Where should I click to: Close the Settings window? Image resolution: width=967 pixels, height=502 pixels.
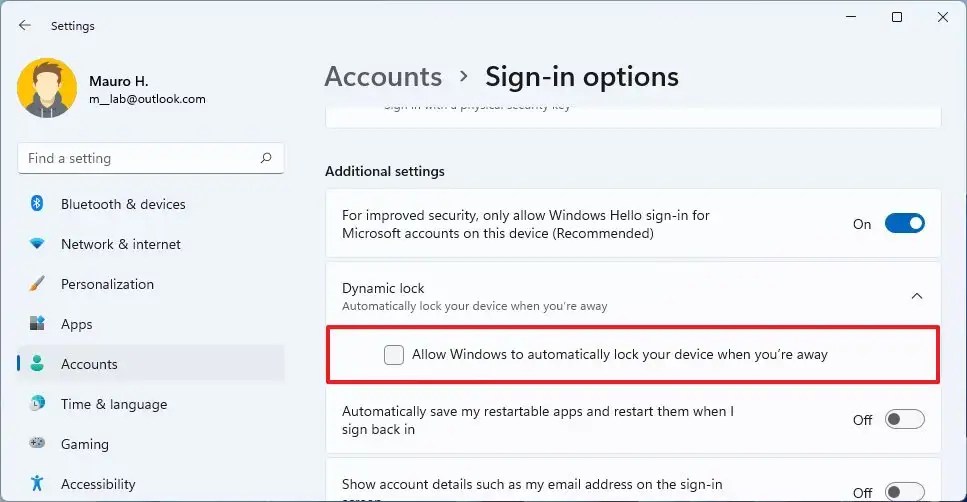tap(942, 17)
